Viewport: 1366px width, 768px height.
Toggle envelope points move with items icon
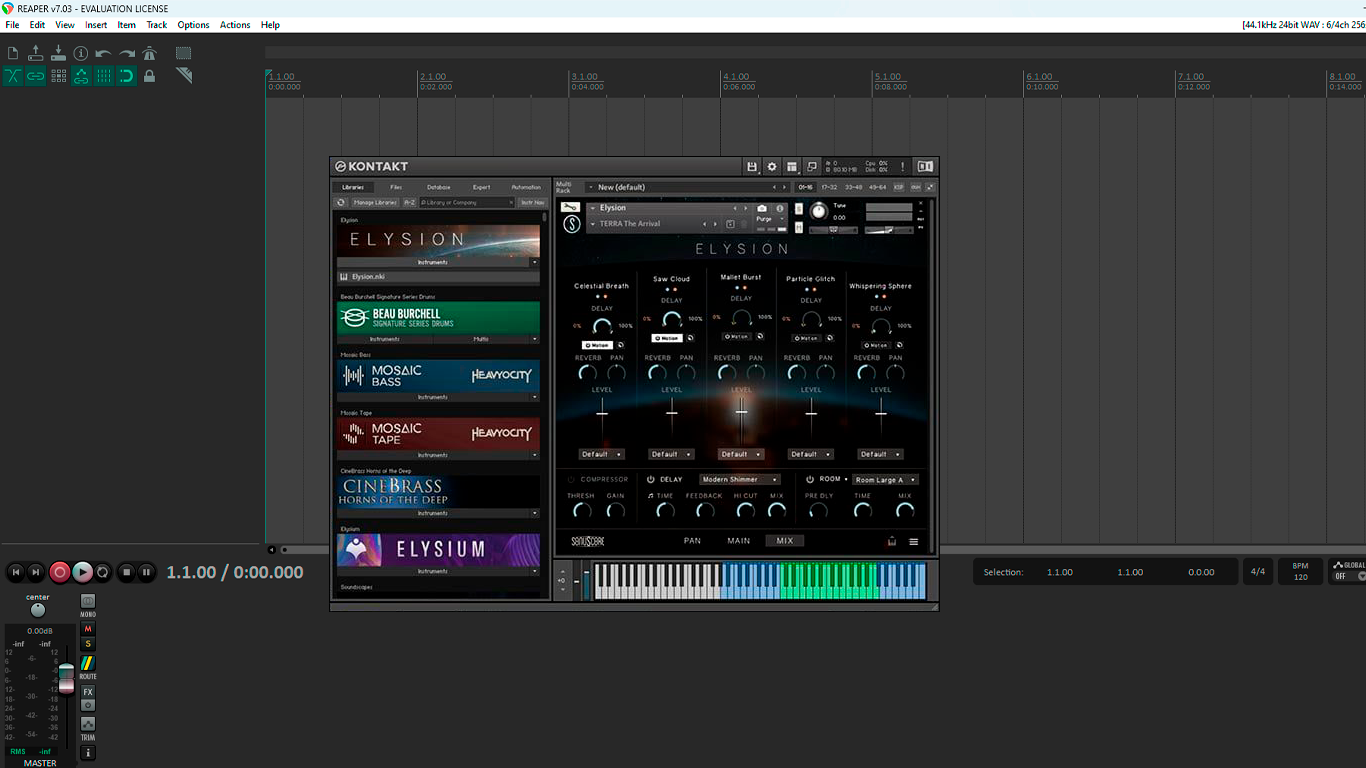click(81, 76)
